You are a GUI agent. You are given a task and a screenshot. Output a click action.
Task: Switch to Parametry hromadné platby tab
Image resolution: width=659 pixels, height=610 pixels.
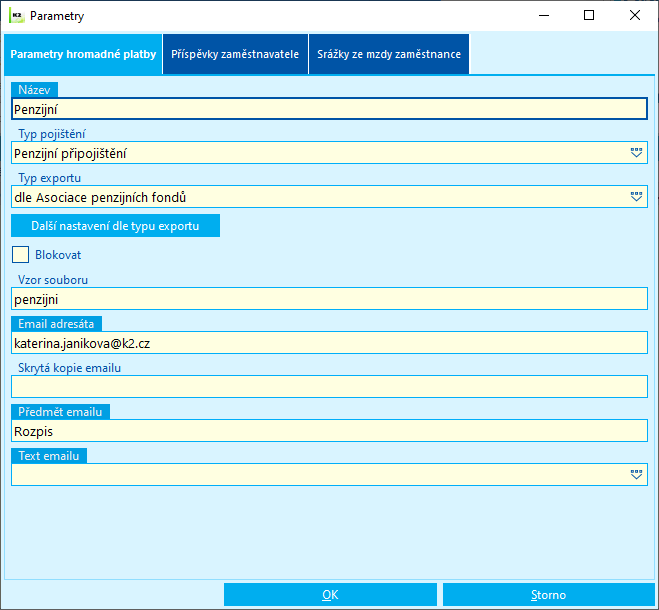[x=83, y=54]
